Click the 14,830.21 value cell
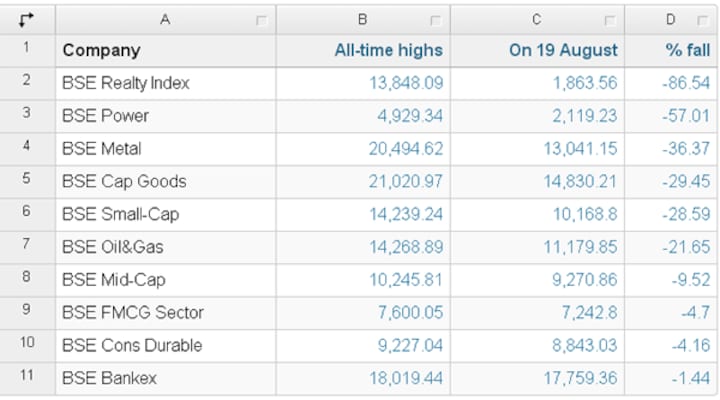The width and height of the screenshot is (720, 400). tap(537, 182)
